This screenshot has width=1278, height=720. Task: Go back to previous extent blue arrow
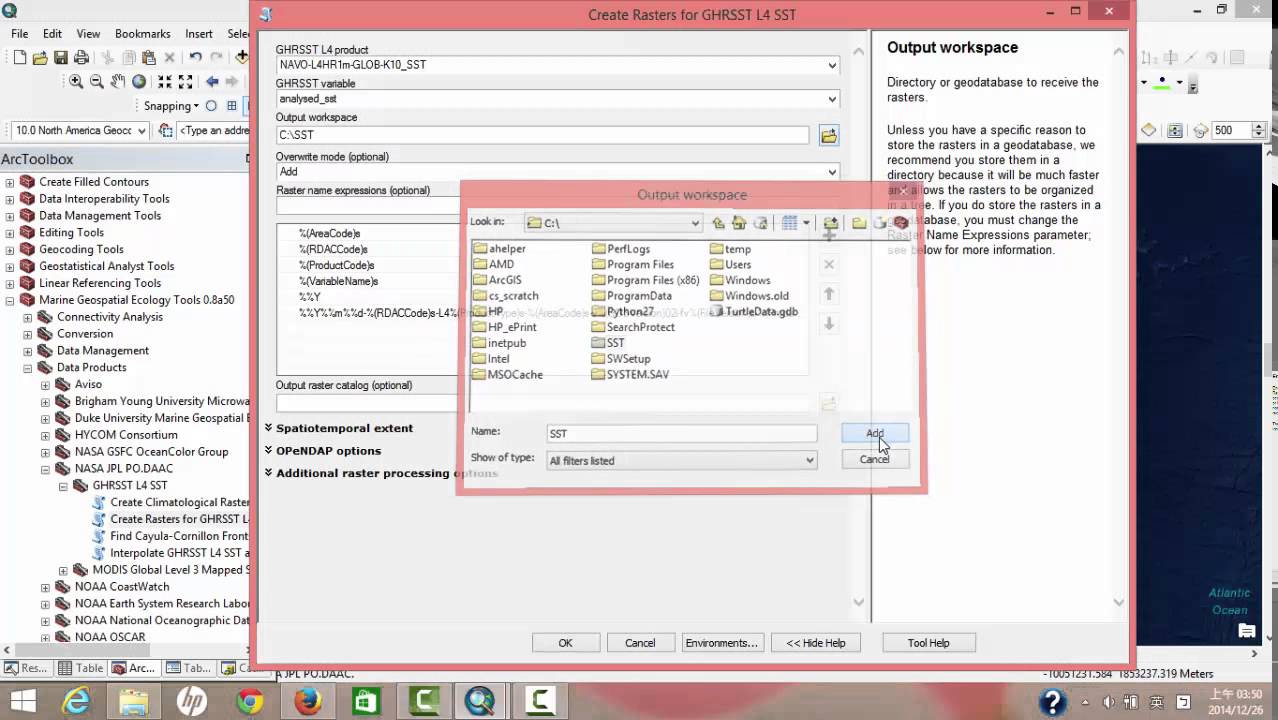coord(212,82)
